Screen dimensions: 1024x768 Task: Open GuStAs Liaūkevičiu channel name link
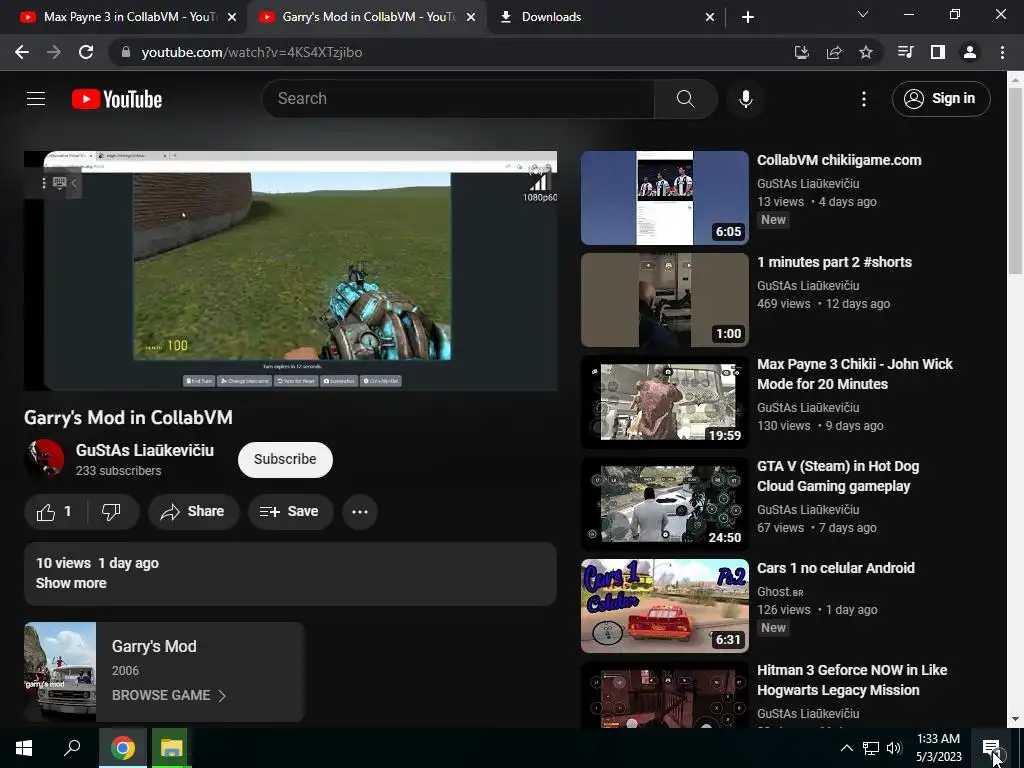click(145, 451)
